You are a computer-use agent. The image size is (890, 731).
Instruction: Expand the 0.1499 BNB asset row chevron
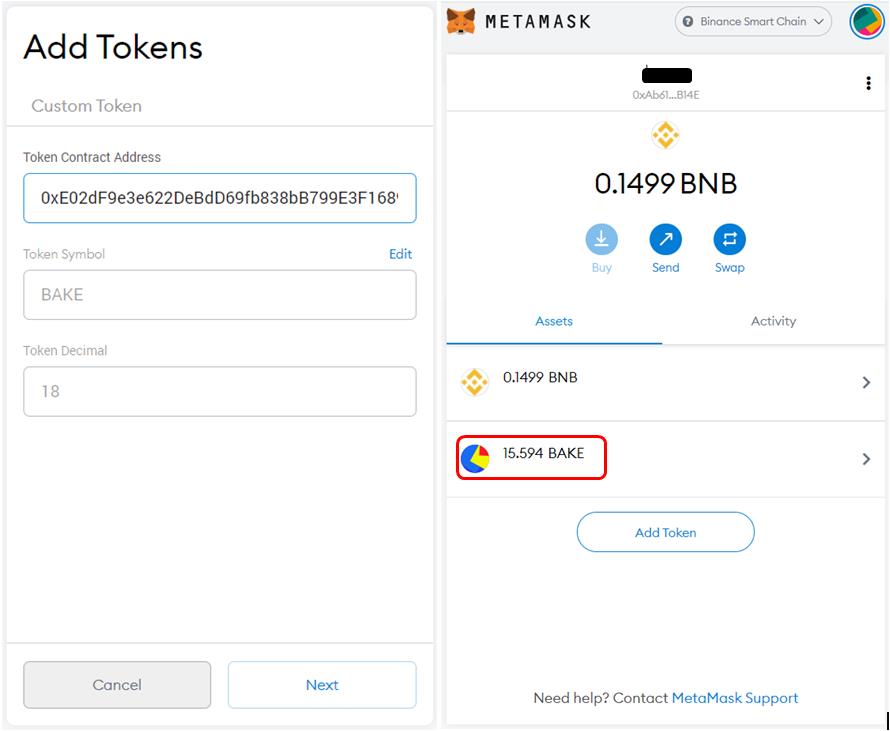866,382
